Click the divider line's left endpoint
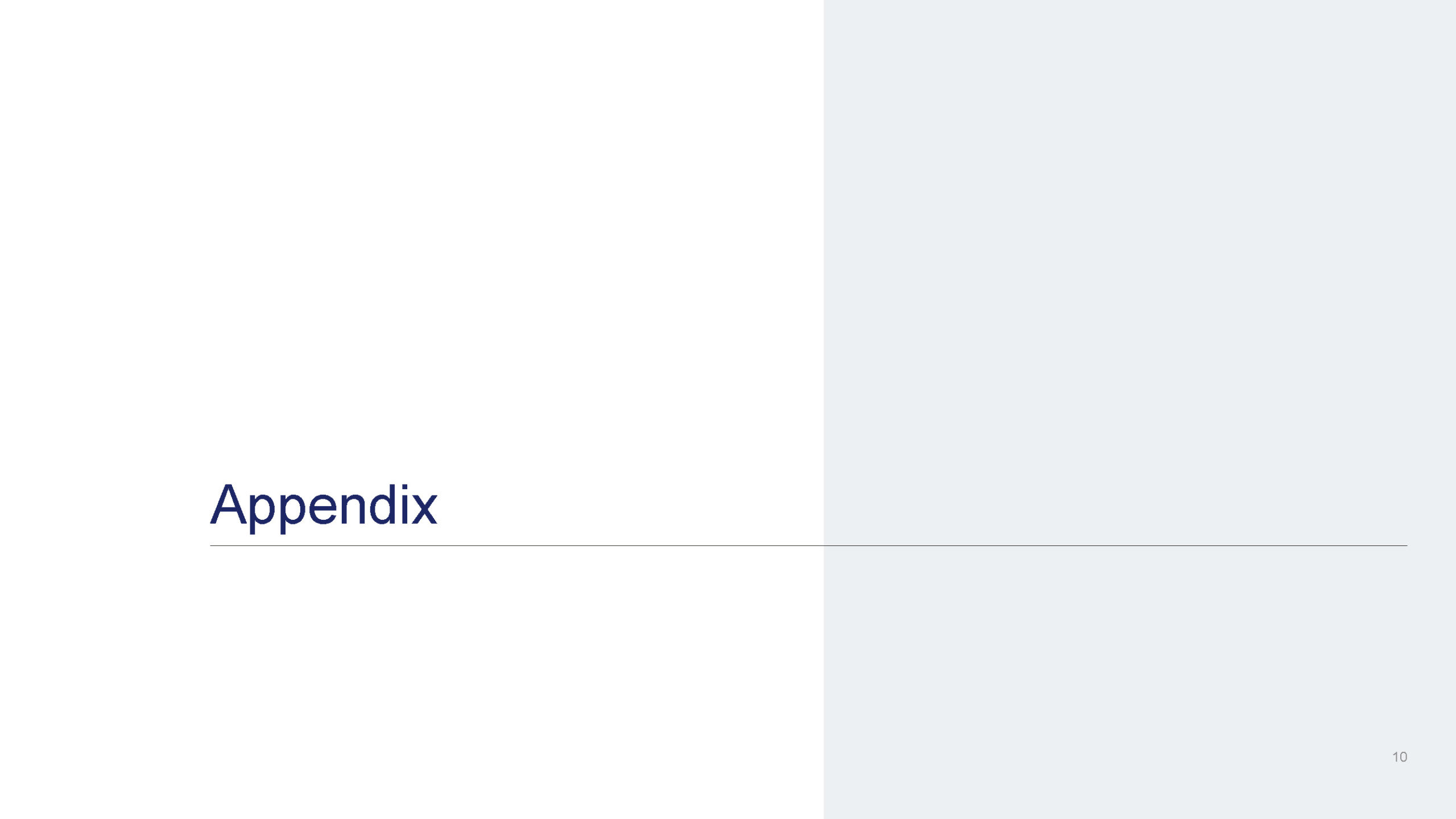 211,545
